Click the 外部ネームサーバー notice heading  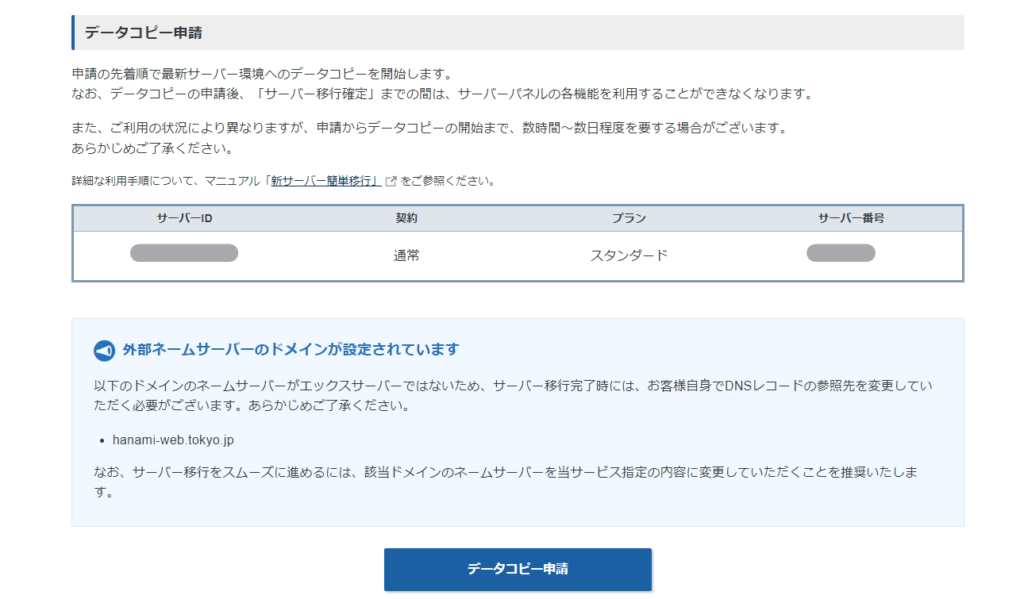tap(290, 350)
